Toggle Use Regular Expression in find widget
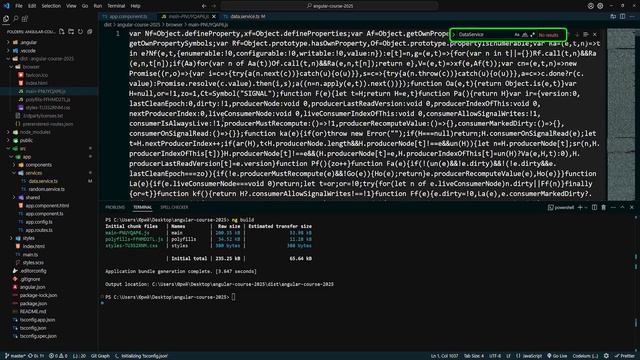This screenshot has height=360, width=640. point(532,35)
